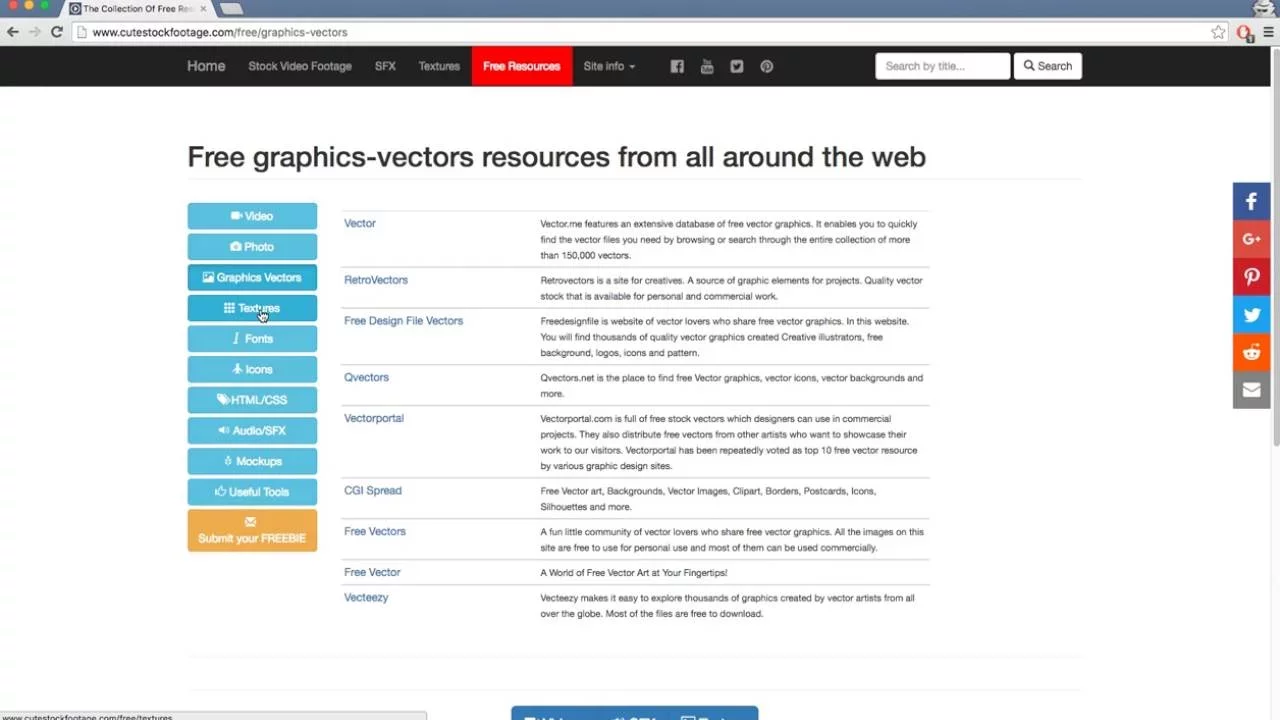This screenshot has height=720, width=1280.
Task: Open Stock Video Footage menu item
Action: pyautogui.click(x=300, y=66)
